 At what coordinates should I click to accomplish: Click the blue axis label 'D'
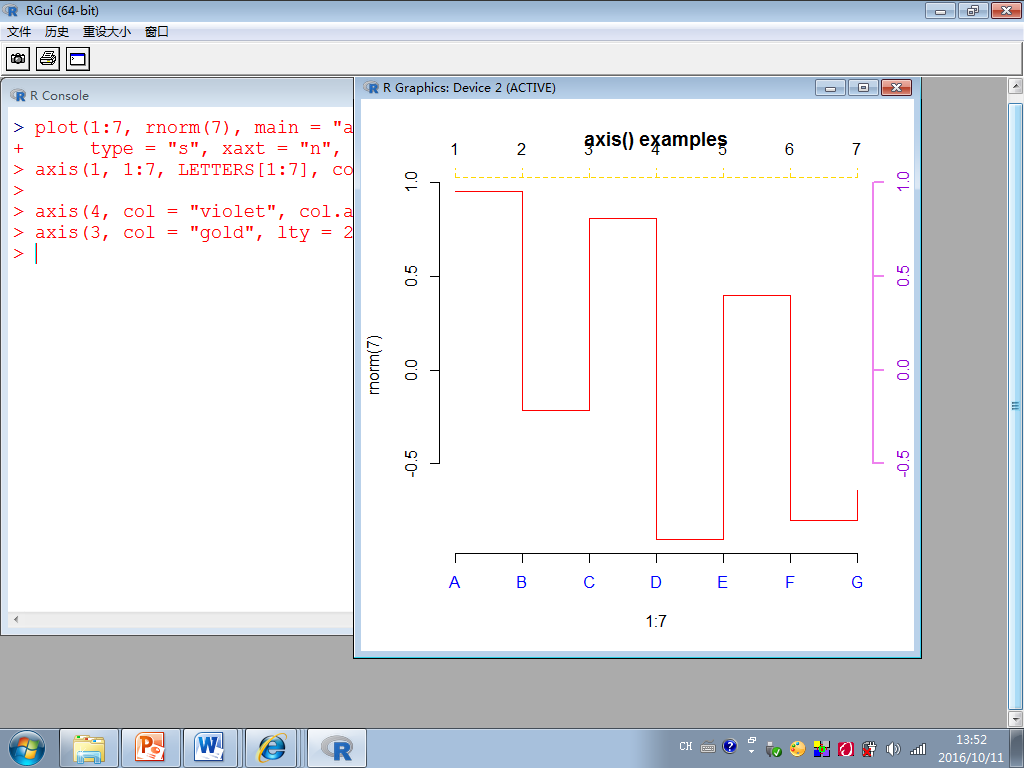click(x=656, y=582)
